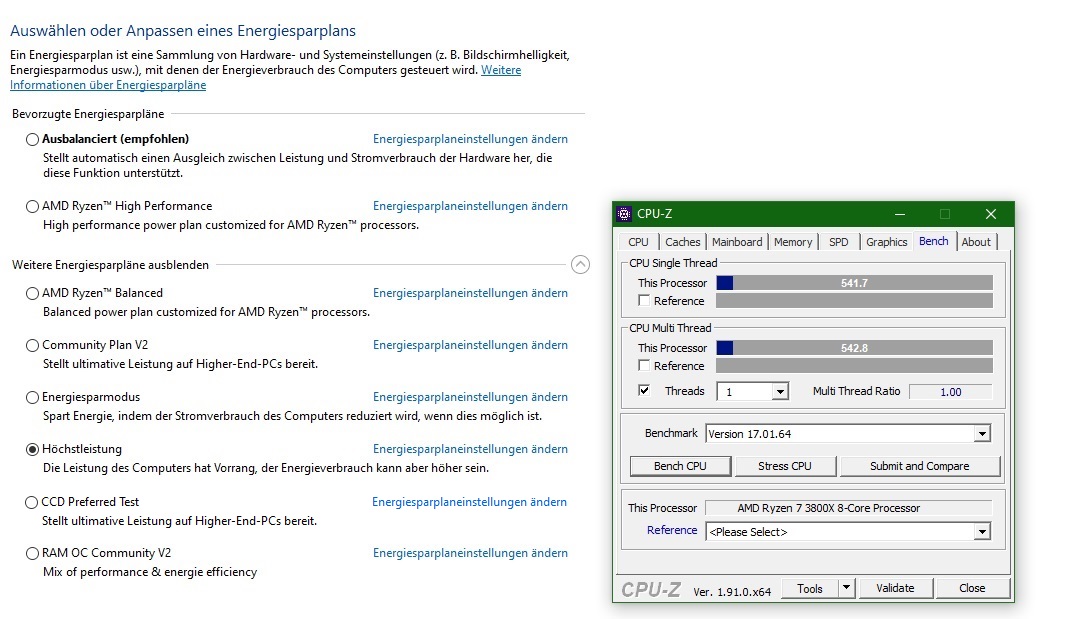This screenshot has width=1089, height=619.
Task: Switch to the Caches tab
Action: pos(683,242)
